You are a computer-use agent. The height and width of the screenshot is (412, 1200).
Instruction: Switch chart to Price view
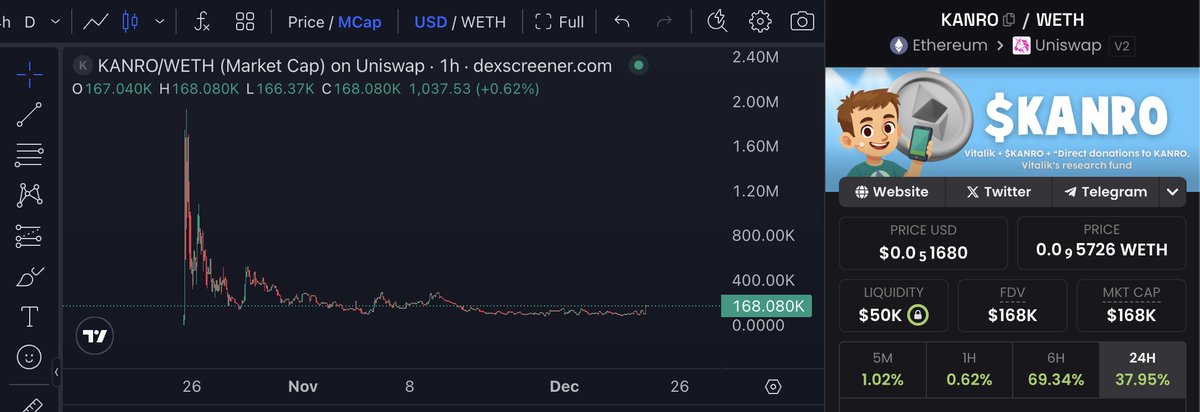coord(306,21)
